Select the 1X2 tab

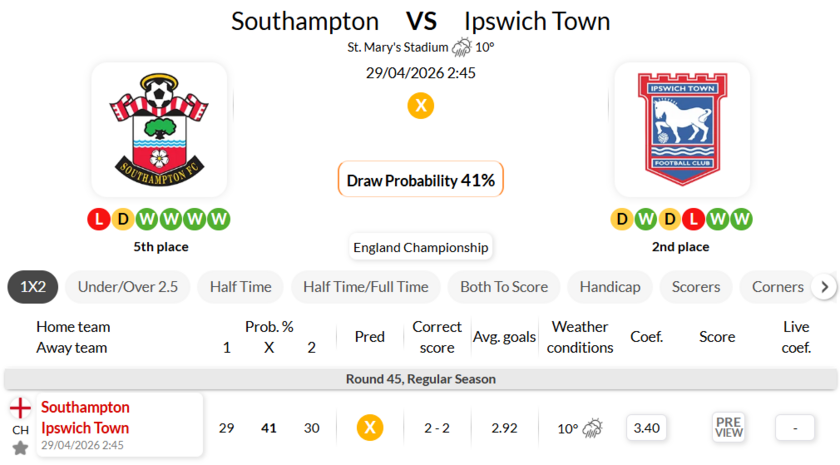tap(33, 287)
